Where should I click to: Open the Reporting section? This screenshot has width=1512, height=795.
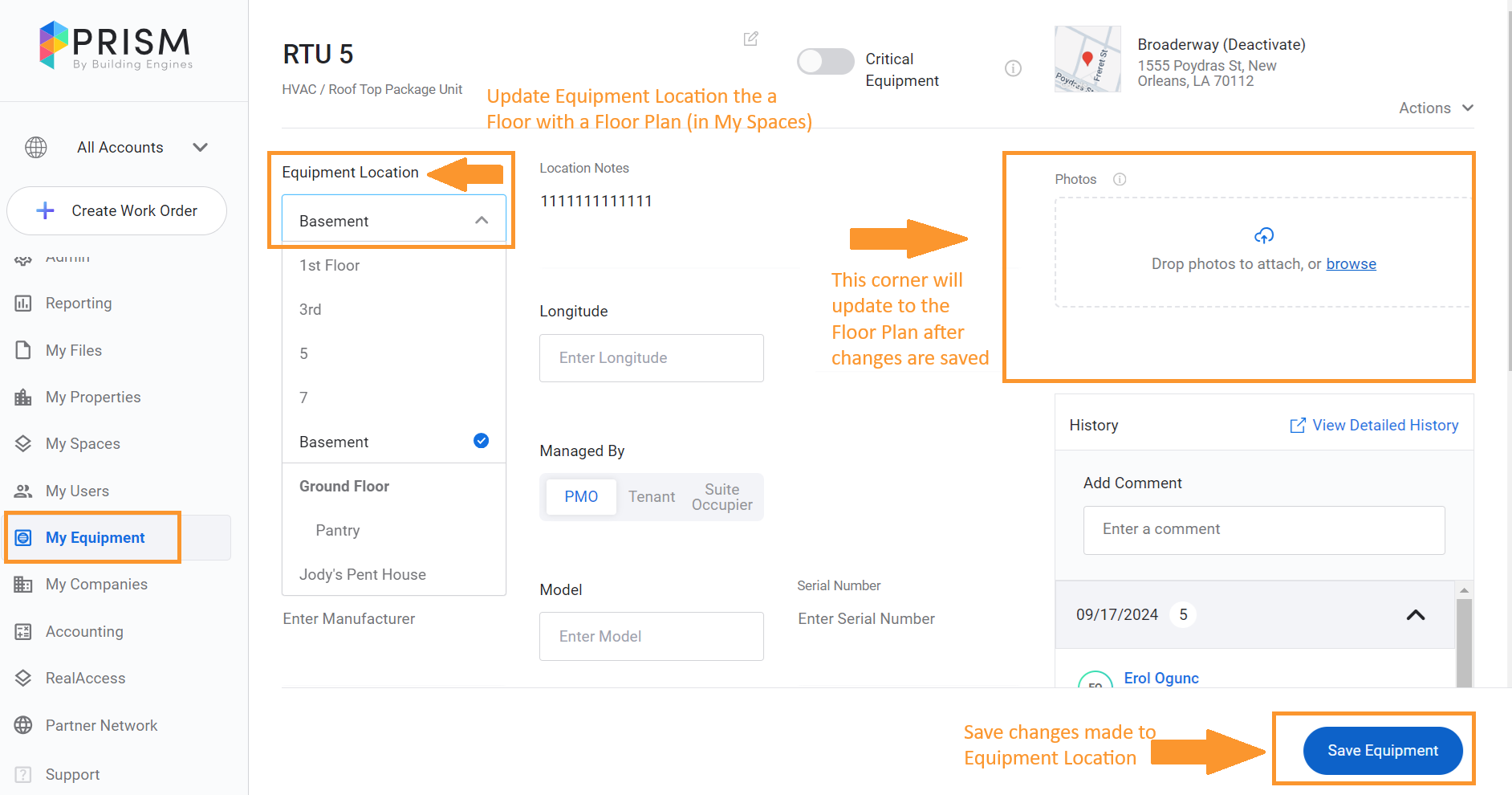click(78, 303)
